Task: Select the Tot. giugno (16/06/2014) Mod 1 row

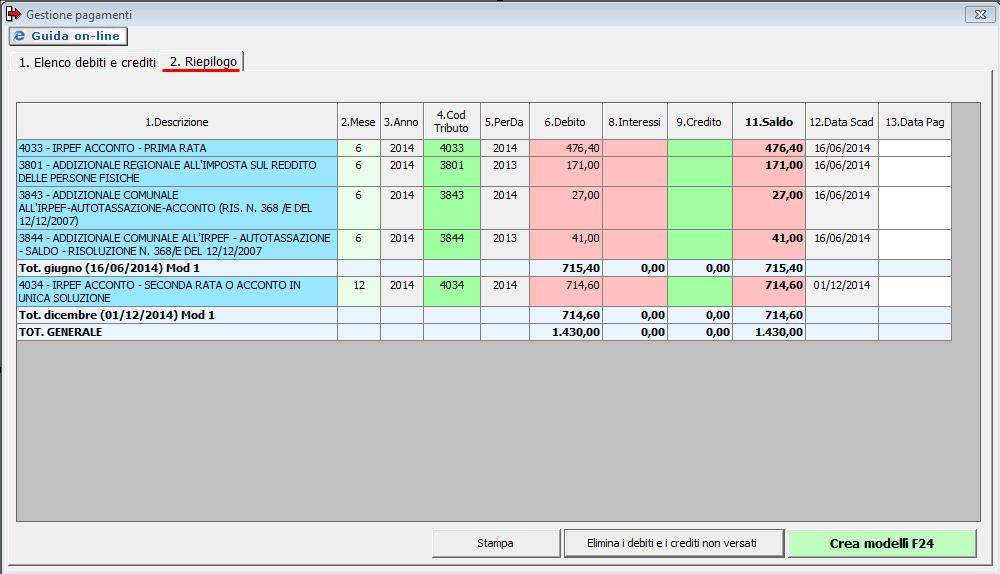Action: click(177, 268)
